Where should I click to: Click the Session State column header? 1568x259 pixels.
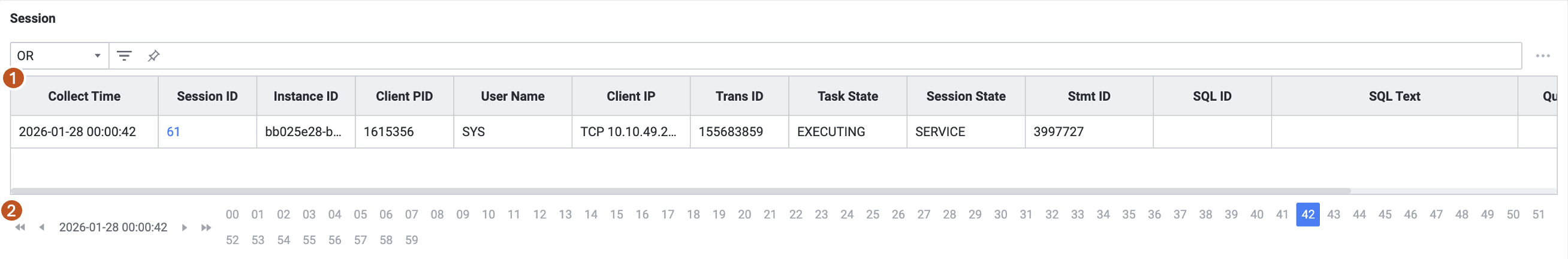pos(966,97)
